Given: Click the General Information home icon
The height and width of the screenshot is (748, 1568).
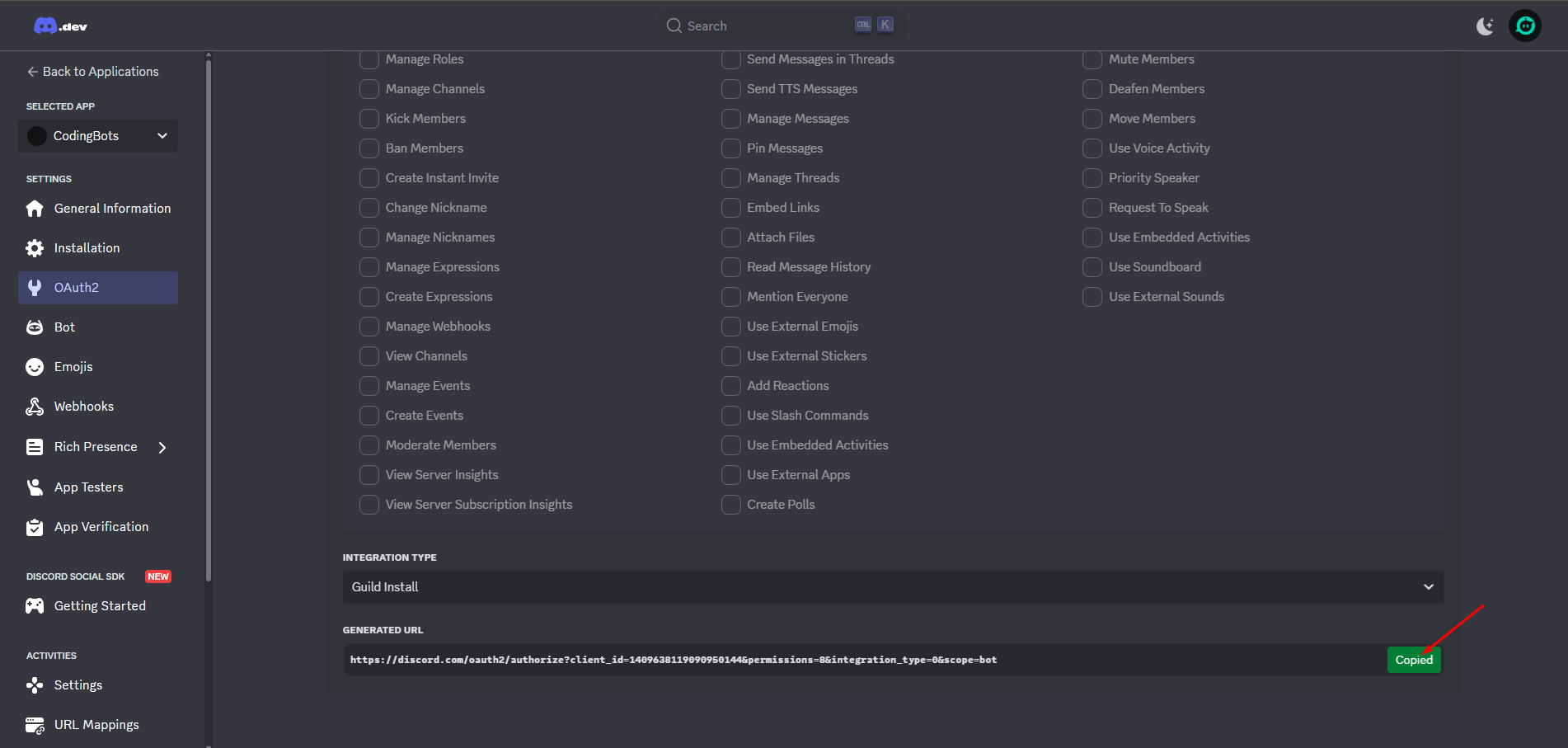Looking at the screenshot, I should 35,209.
